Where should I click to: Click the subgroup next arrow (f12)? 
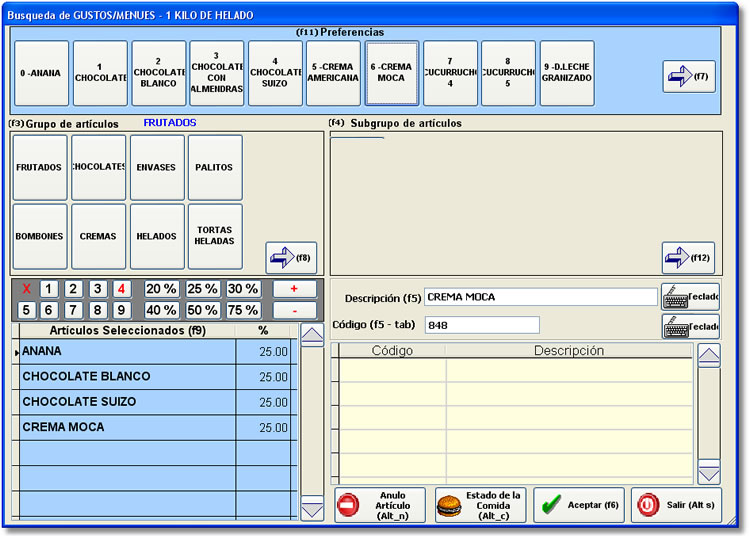tap(688, 257)
